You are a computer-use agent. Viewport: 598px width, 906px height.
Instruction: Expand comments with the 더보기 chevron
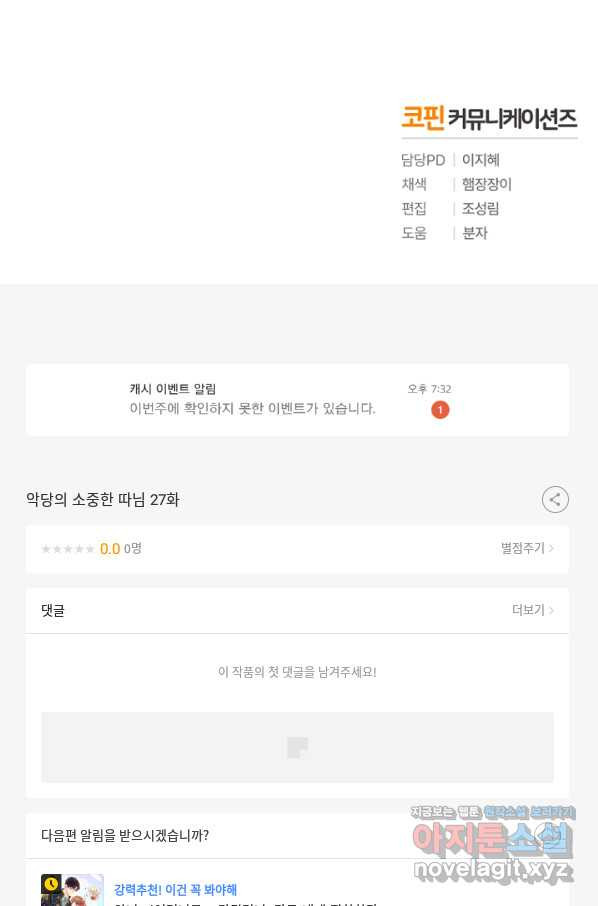point(551,610)
